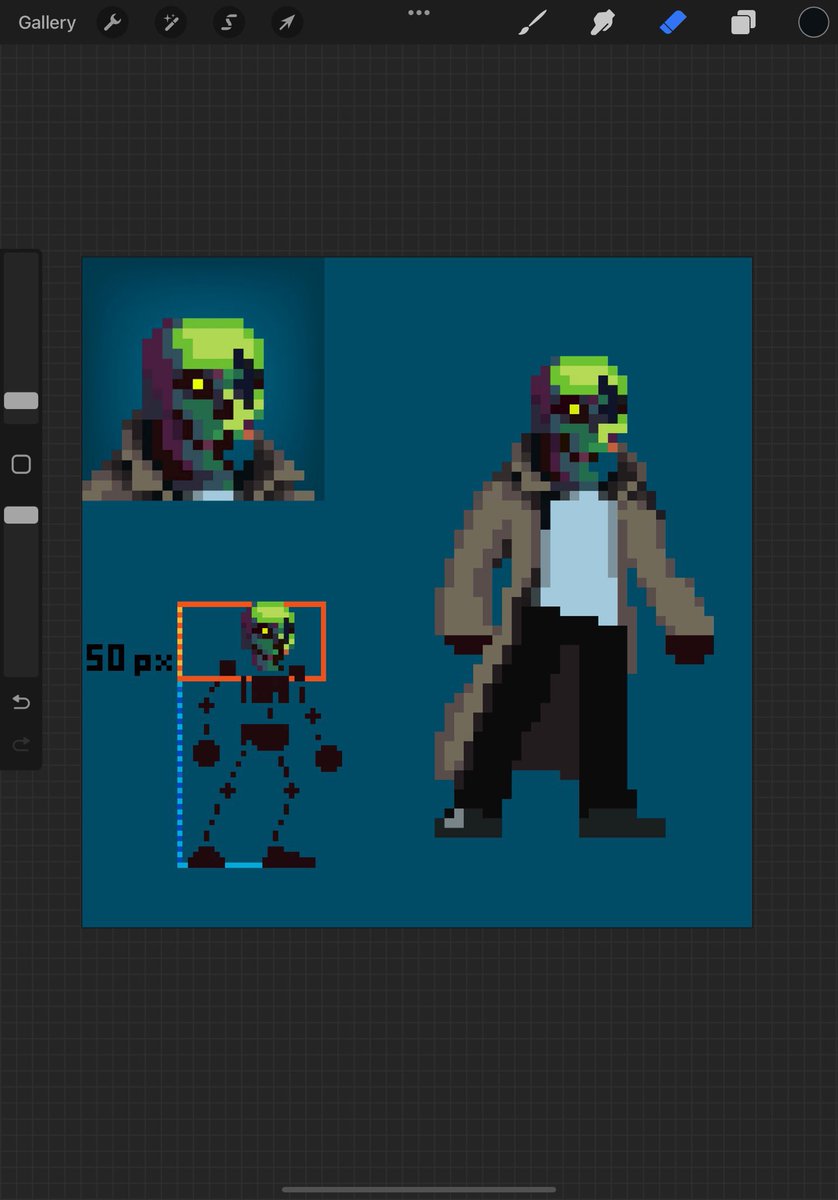Open the Adjustments magic wand menu
The width and height of the screenshot is (838, 1200).
coord(171,22)
